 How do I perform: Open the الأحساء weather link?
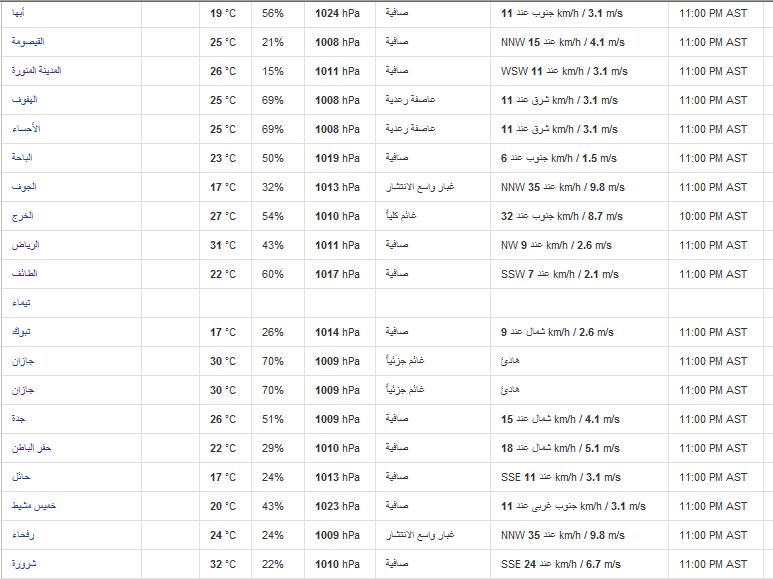coord(26,129)
